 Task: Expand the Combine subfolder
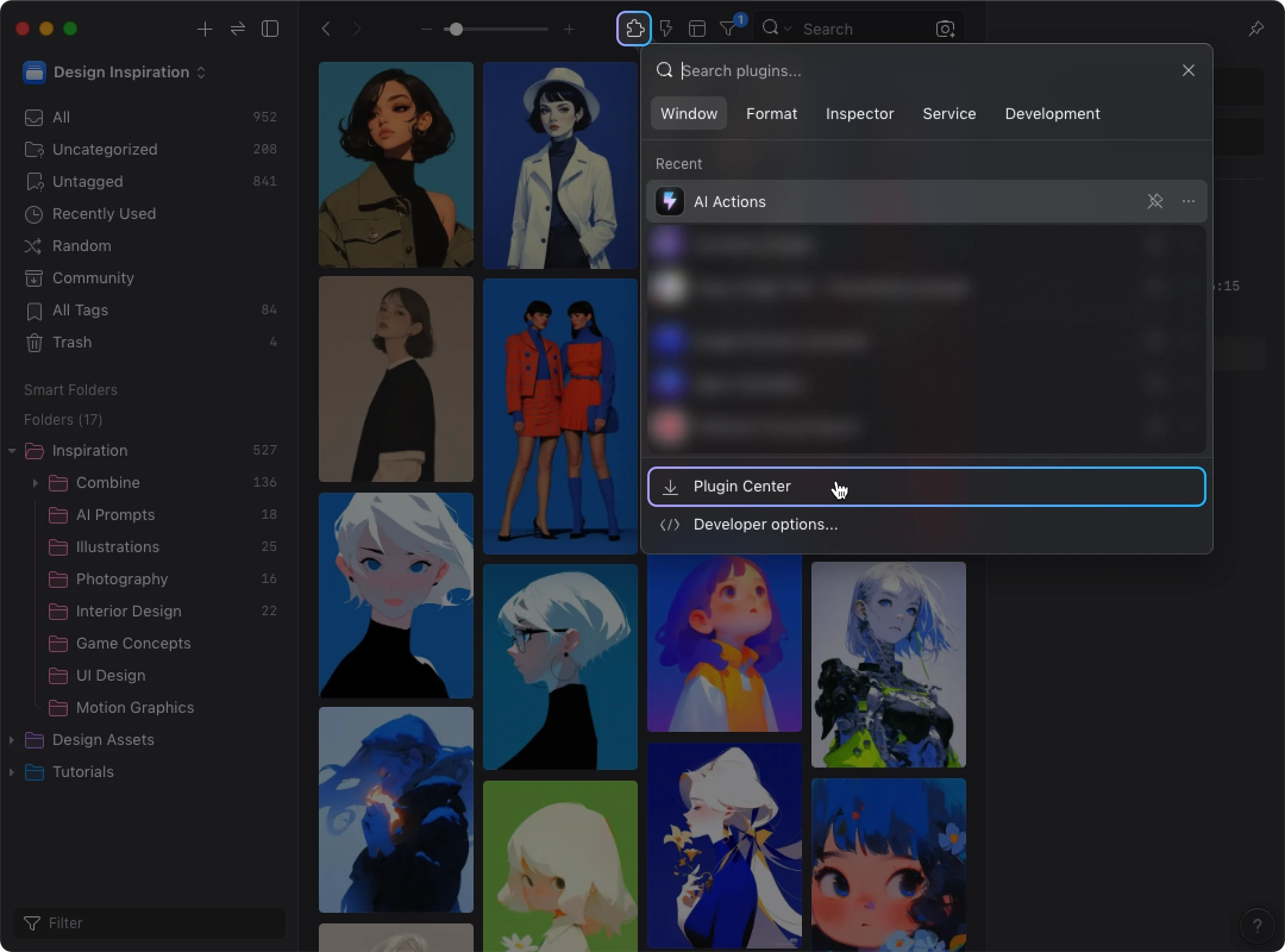tap(35, 483)
